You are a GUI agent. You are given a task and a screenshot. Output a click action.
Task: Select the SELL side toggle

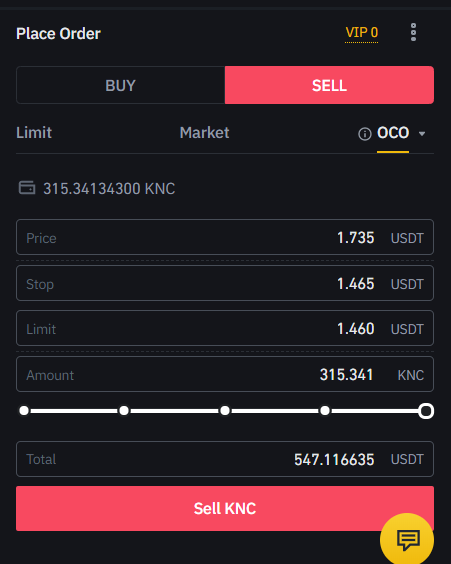[329, 85]
